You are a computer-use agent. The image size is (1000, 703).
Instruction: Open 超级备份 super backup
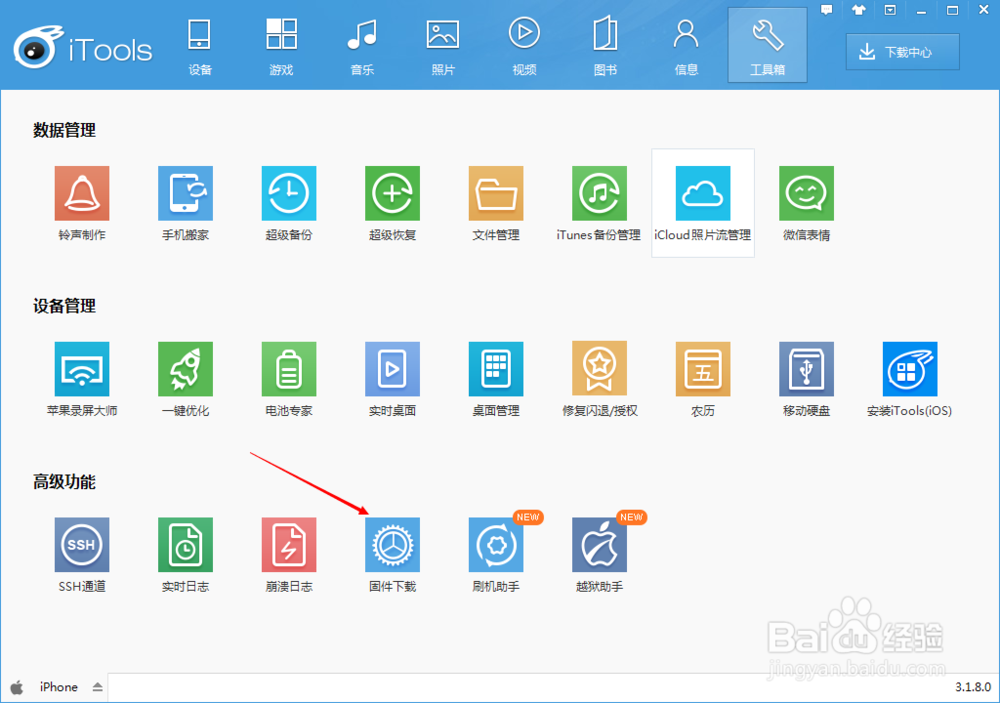pyautogui.click(x=289, y=193)
